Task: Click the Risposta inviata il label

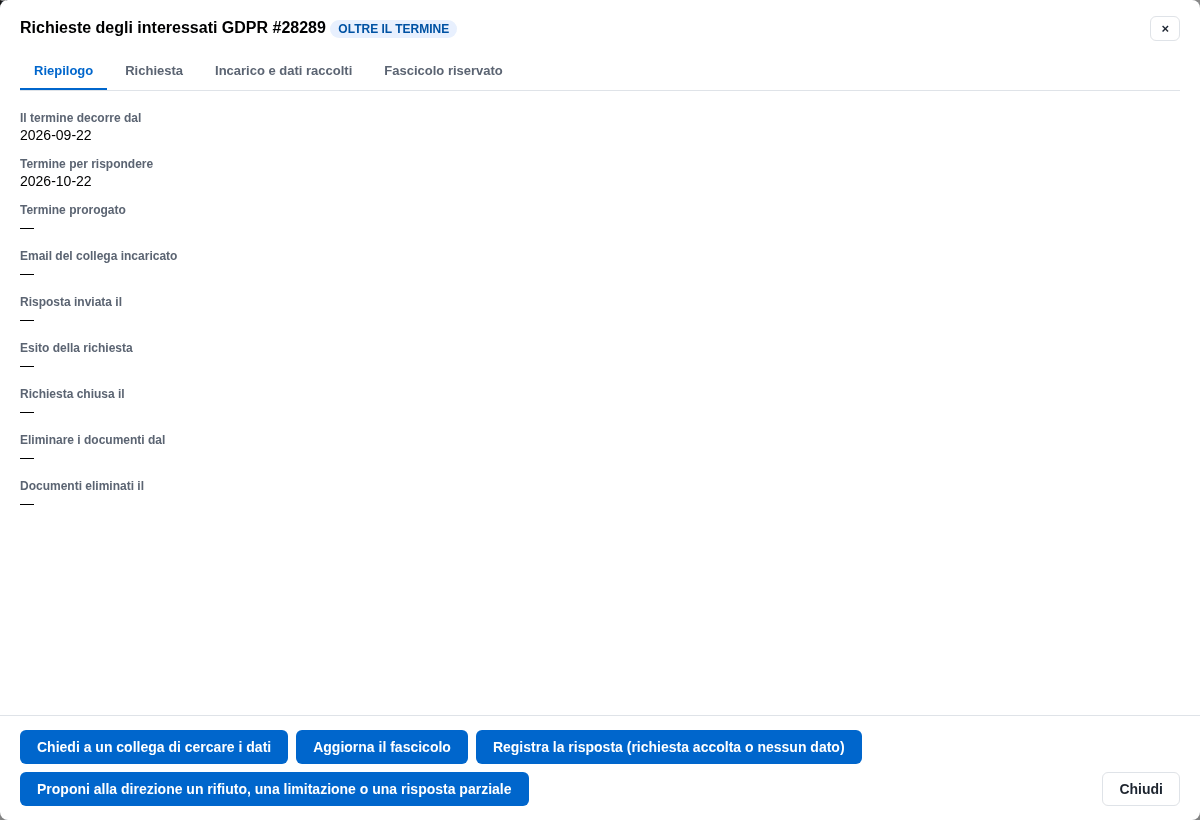Action: pyautogui.click(x=71, y=302)
